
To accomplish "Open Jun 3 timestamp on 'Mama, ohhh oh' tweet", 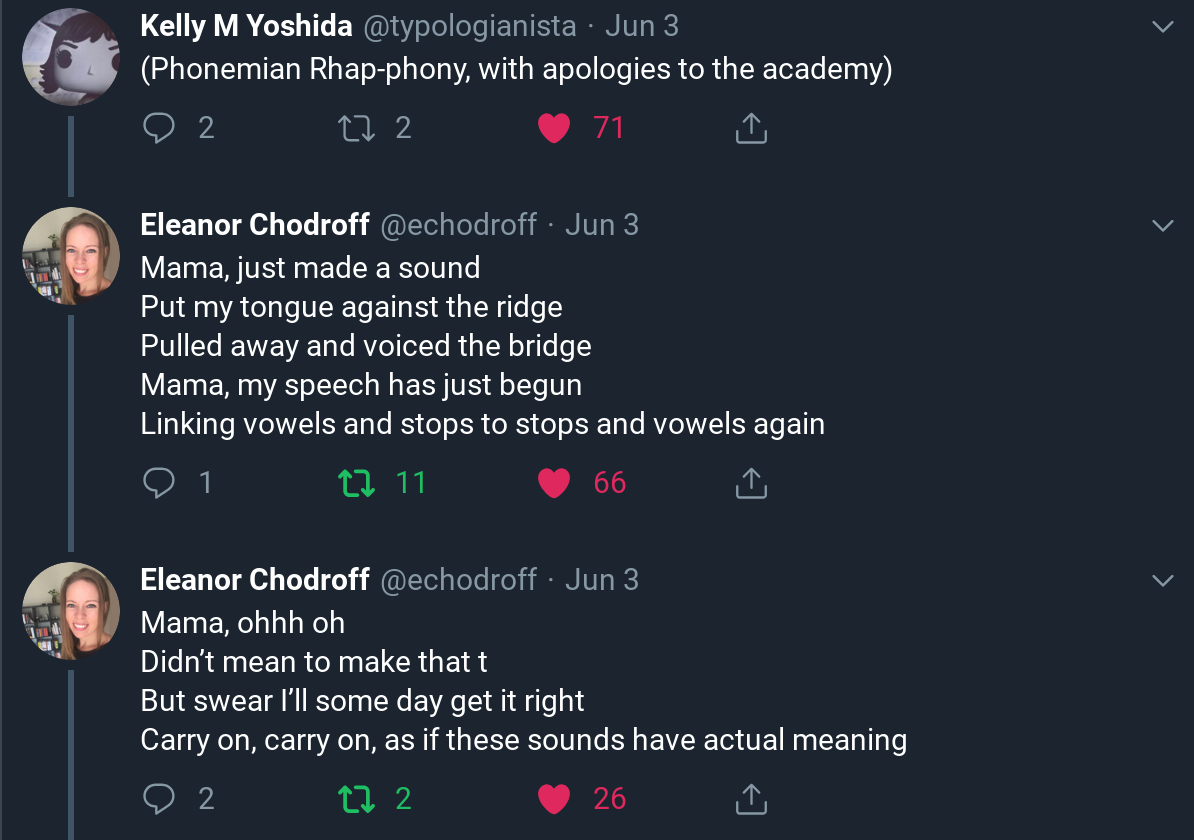I will (602, 580).
